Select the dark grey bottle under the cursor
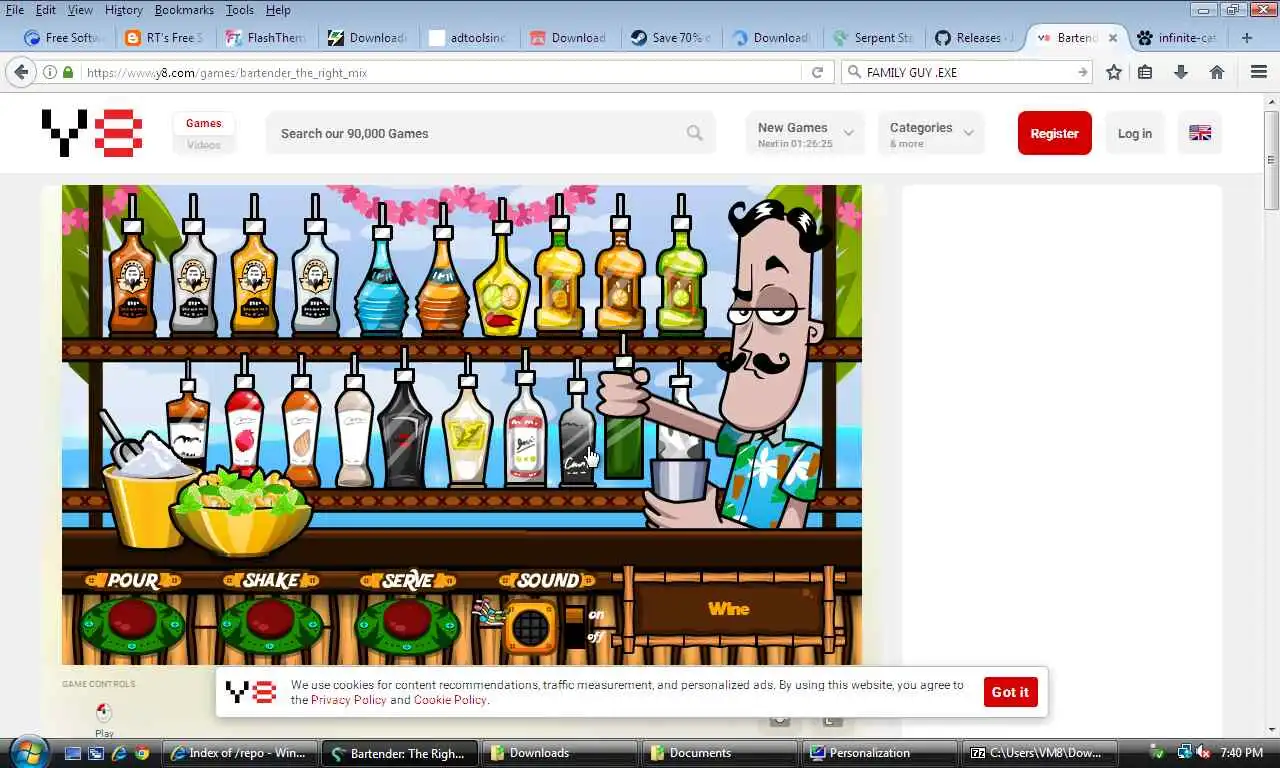 tap(577, 425)
